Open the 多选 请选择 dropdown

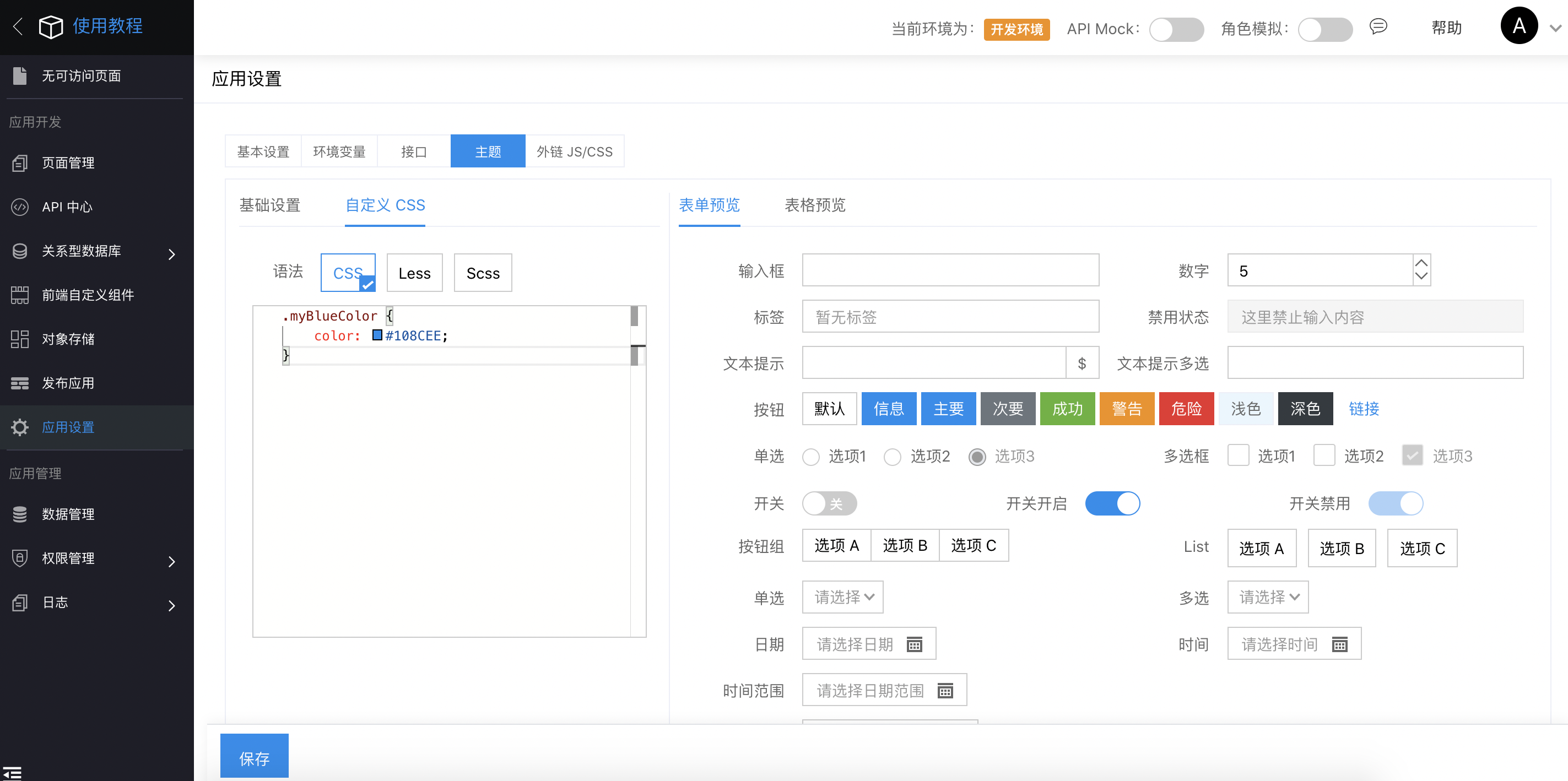click(x=1267, y=596)
